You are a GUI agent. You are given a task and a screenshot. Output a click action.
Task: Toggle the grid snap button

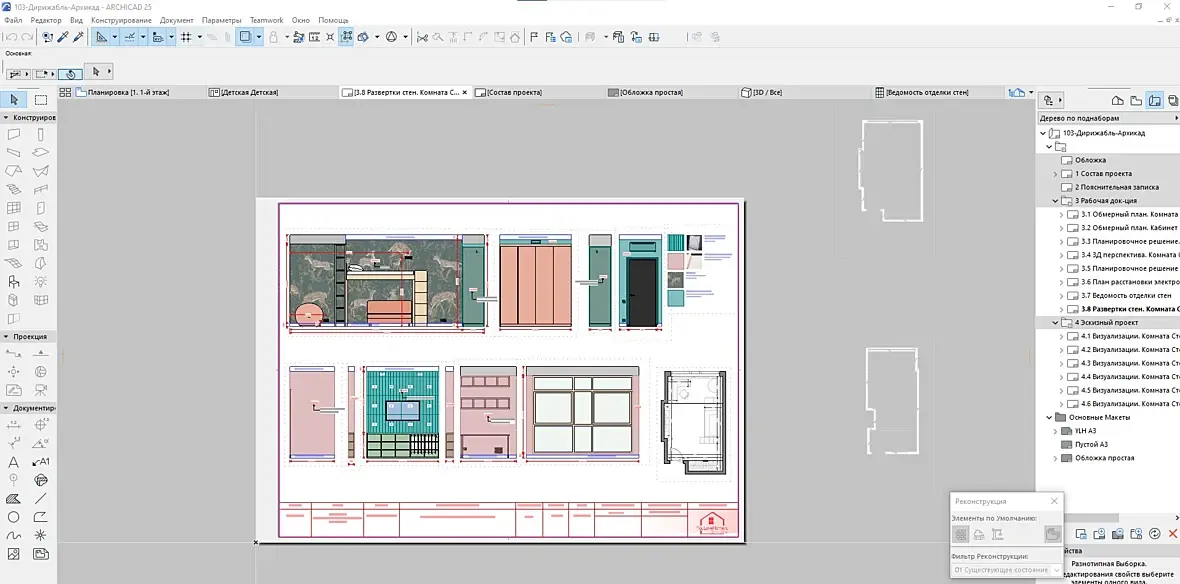(x=186, y=37)
